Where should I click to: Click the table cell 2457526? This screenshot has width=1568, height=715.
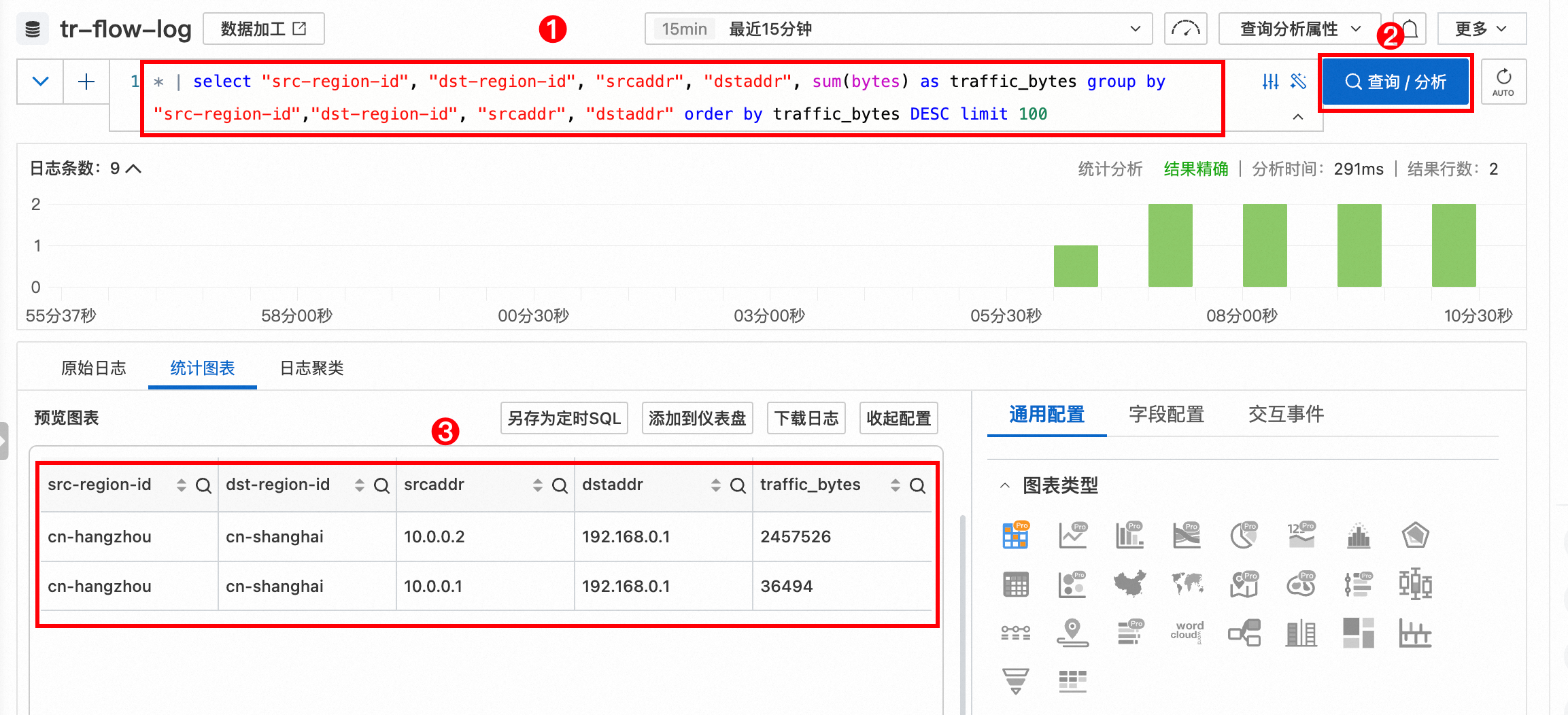pos(796,537)
